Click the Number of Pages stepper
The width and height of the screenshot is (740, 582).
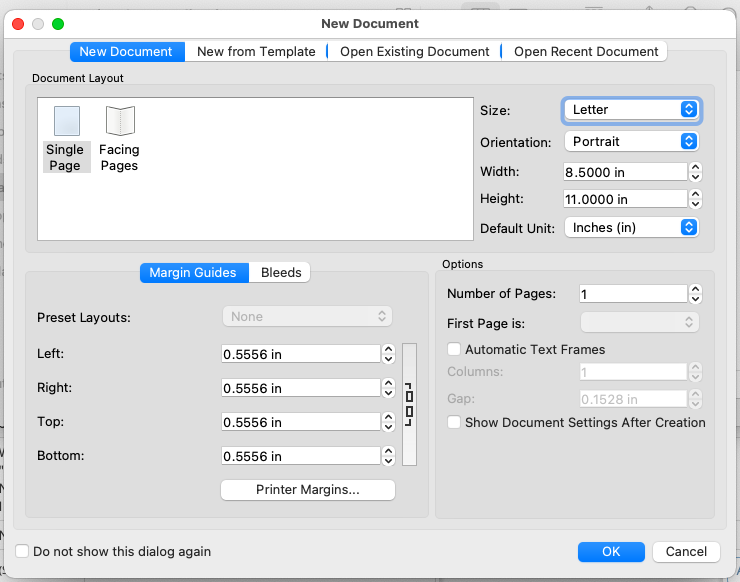696,294
